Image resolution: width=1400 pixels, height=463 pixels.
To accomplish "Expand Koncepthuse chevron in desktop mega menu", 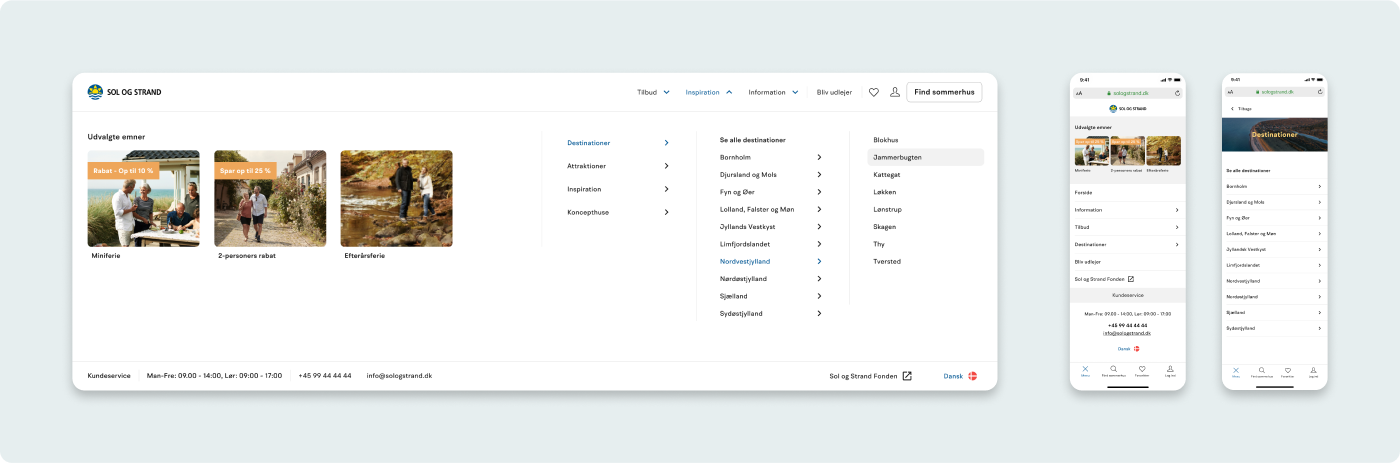I will pos(666,212).
